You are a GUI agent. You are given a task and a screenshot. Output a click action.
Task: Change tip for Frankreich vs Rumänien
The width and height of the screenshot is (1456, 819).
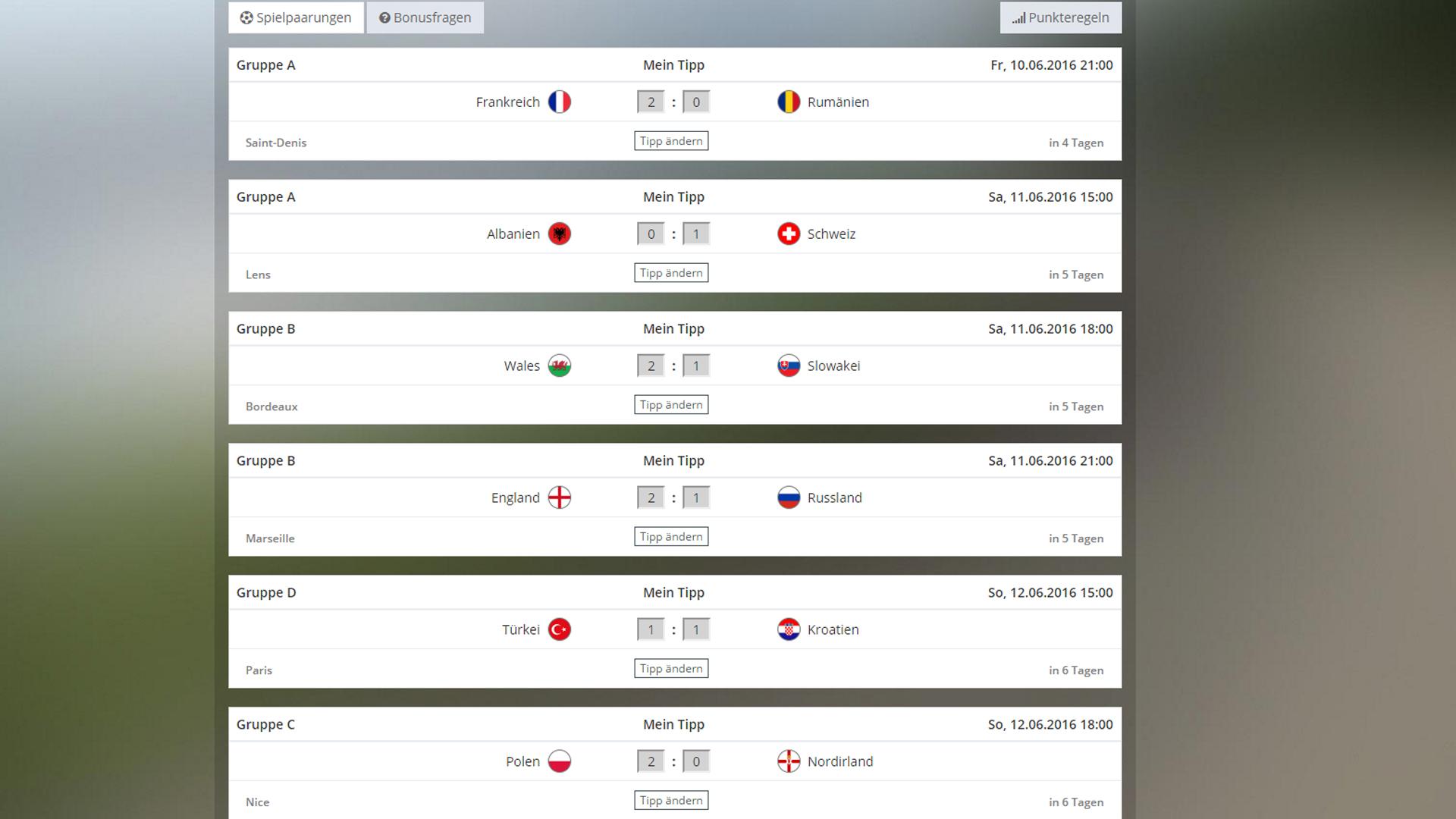[671, 141]
